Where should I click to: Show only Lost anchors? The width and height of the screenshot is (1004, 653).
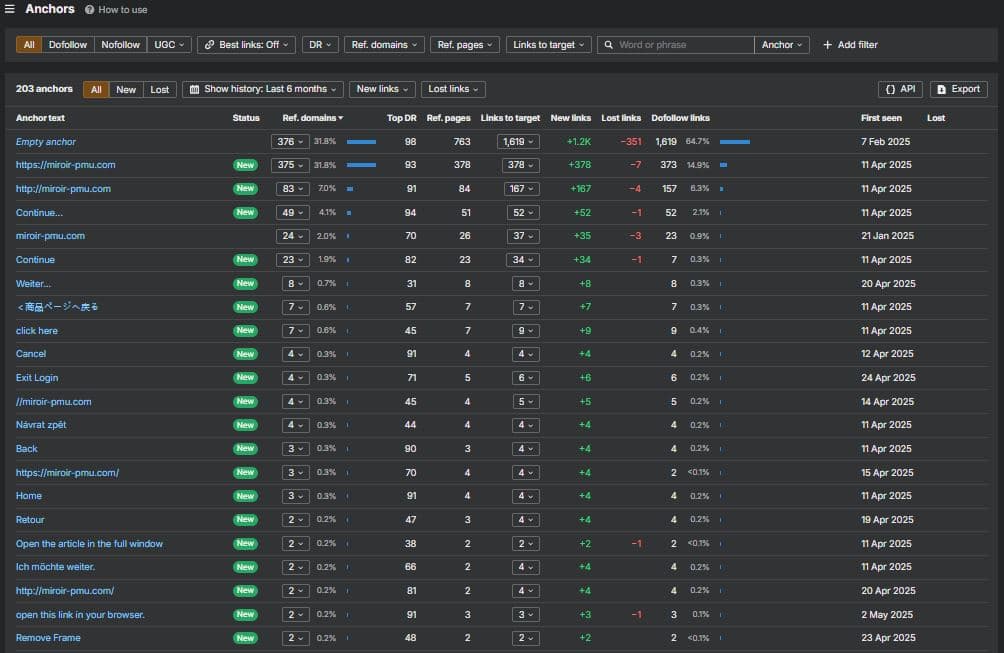[x=159, y=90]
